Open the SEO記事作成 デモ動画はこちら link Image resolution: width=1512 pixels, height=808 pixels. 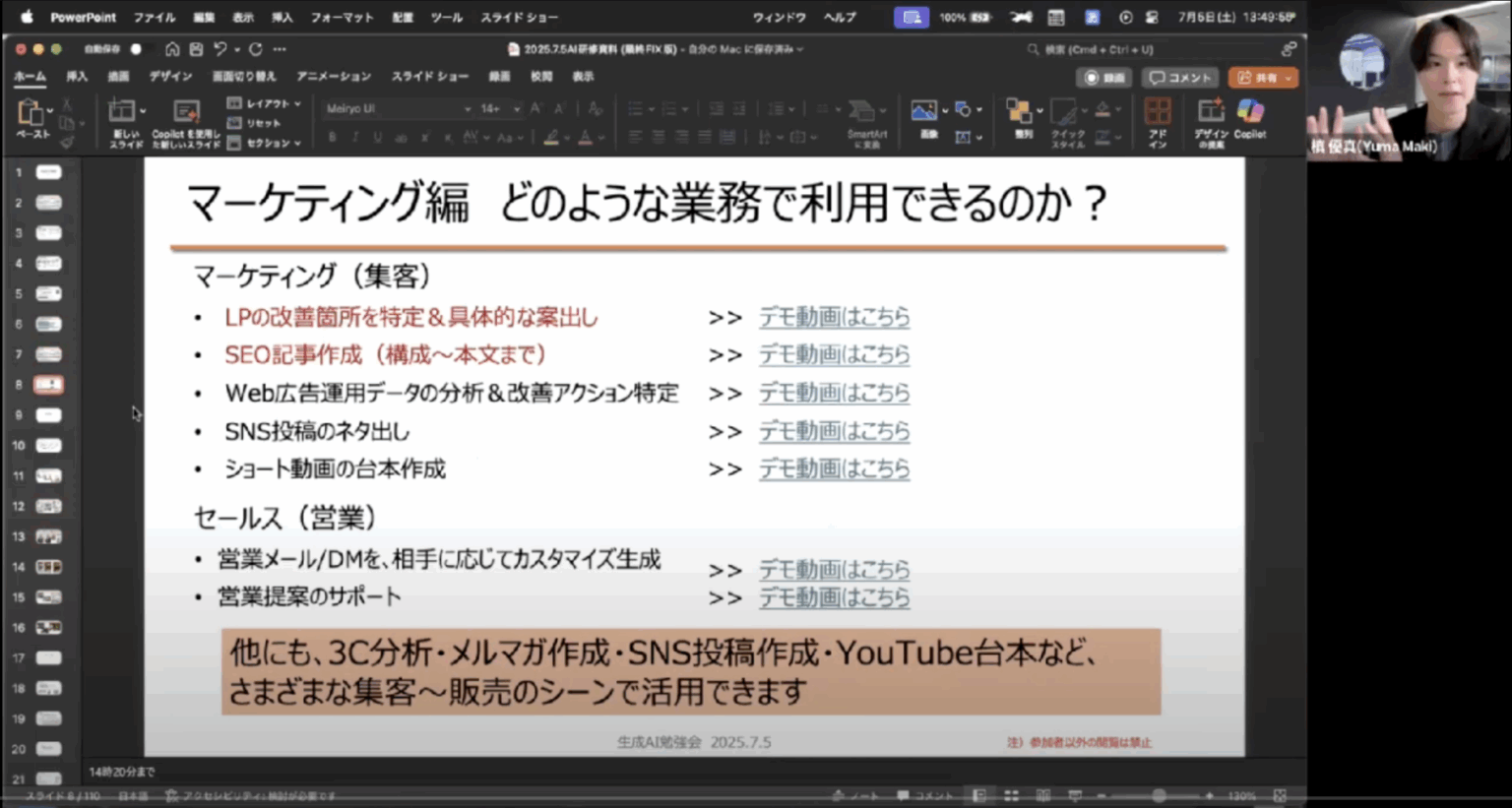coord(834,355)
